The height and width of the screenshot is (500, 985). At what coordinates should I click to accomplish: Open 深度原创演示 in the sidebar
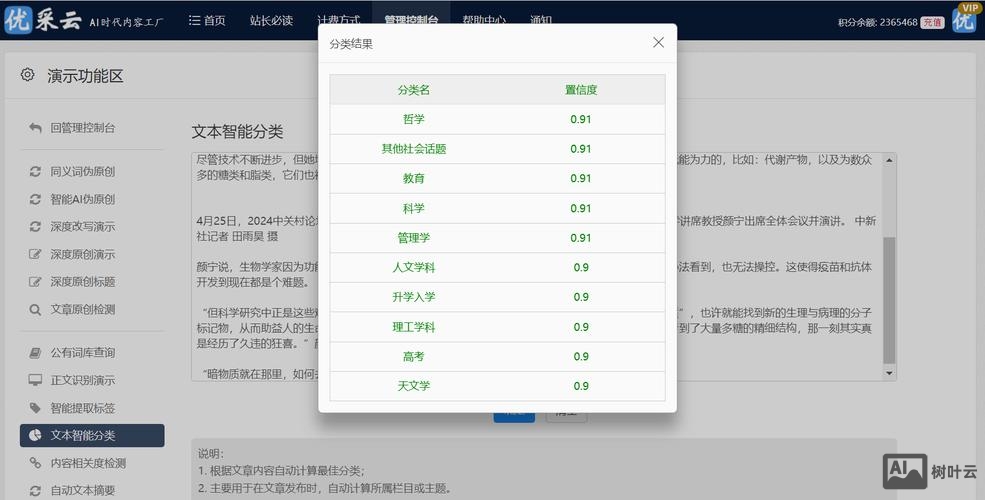click(83, 254)
